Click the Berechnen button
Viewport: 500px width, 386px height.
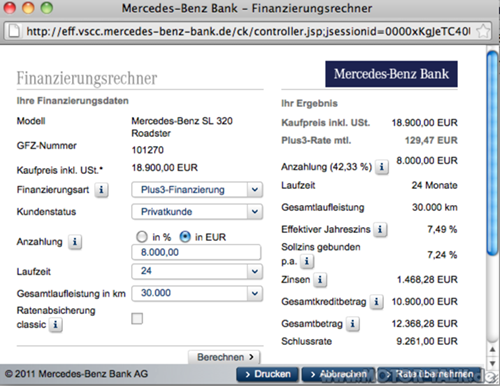(224, 357)
